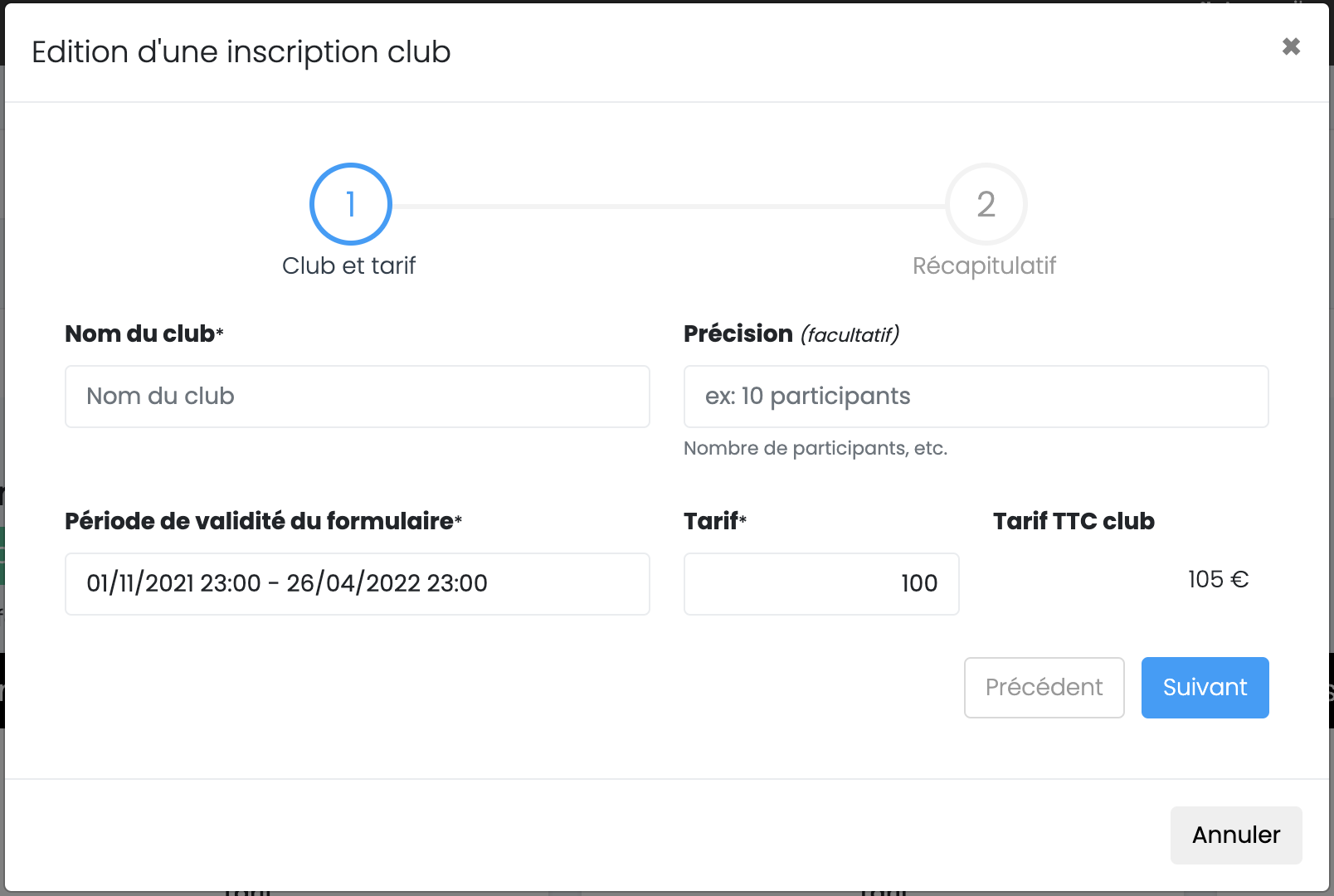The image size is (1334, 896).
Task: Click into the Tarif amount field
Action: click(x=821, y=584)
